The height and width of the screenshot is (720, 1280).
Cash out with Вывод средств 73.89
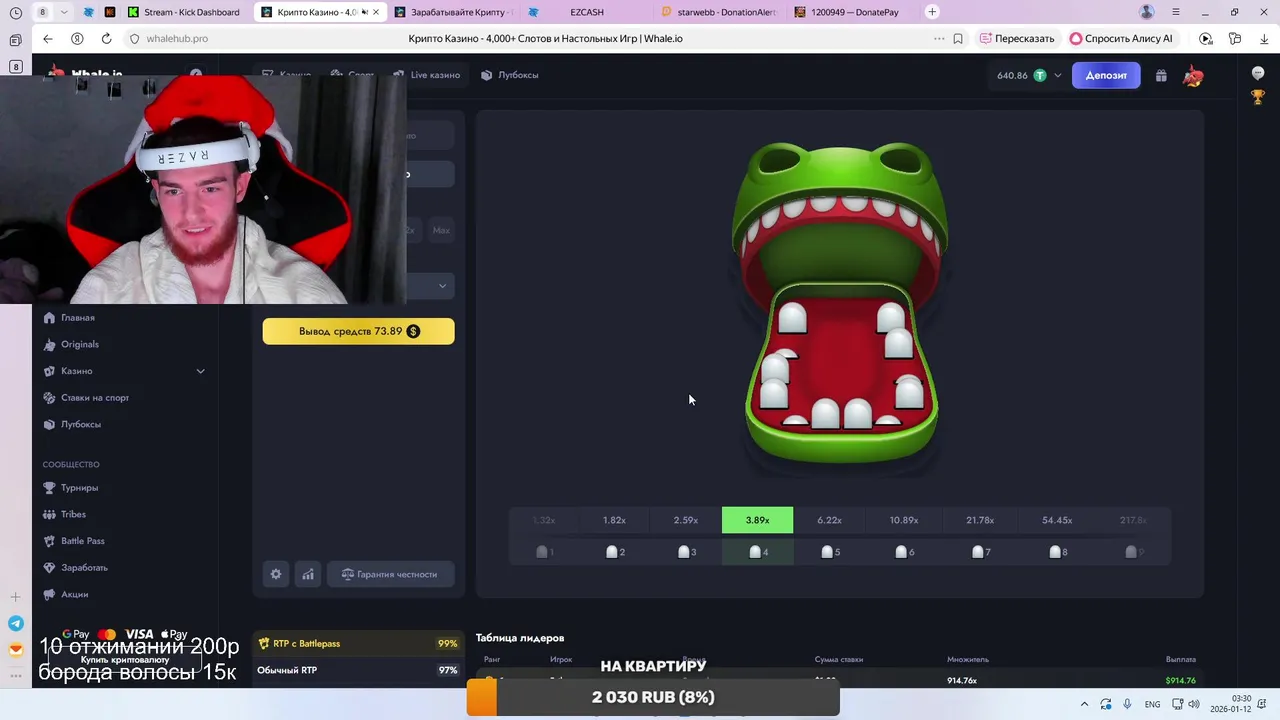[358, 331]
